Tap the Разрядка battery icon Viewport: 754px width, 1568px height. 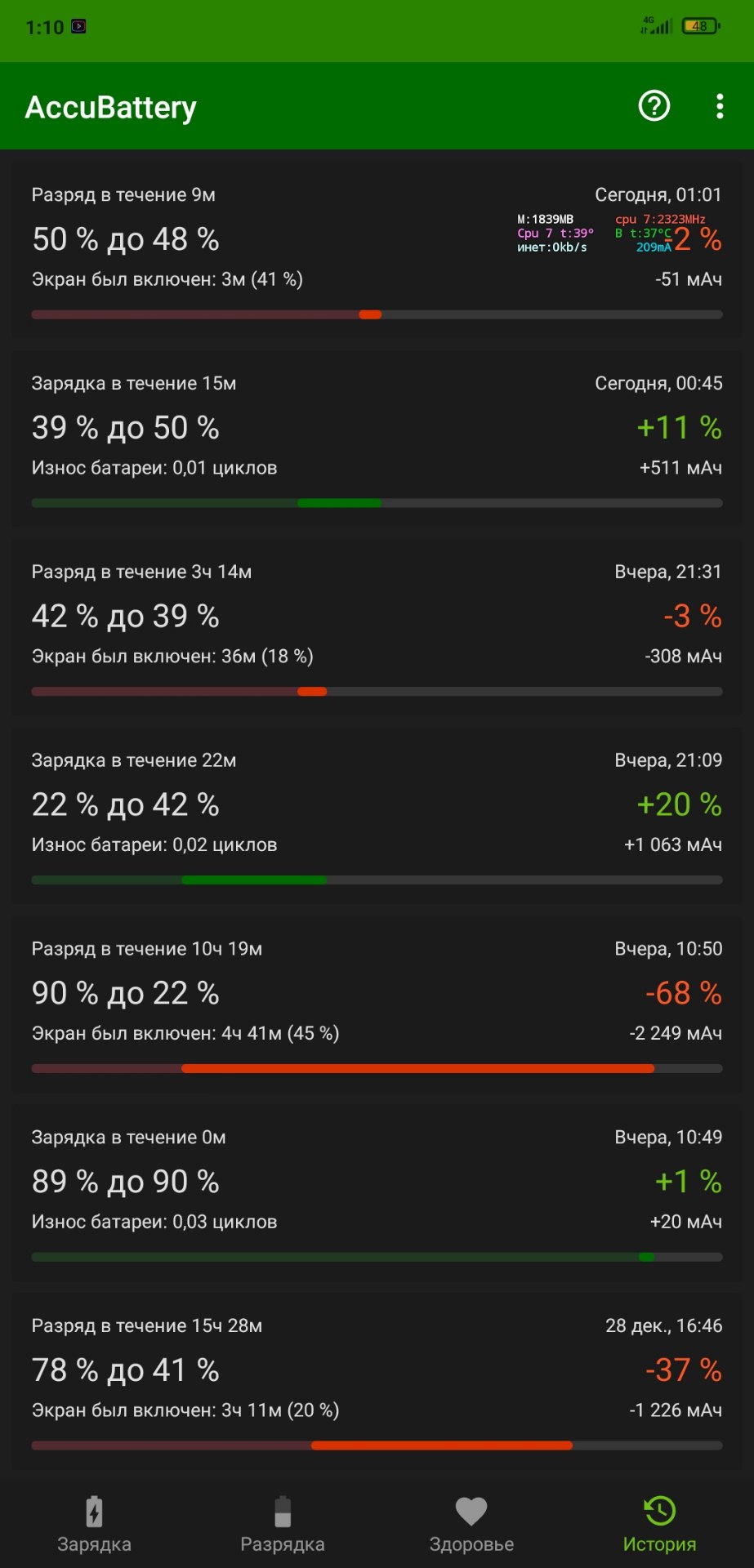point(283,1512)
